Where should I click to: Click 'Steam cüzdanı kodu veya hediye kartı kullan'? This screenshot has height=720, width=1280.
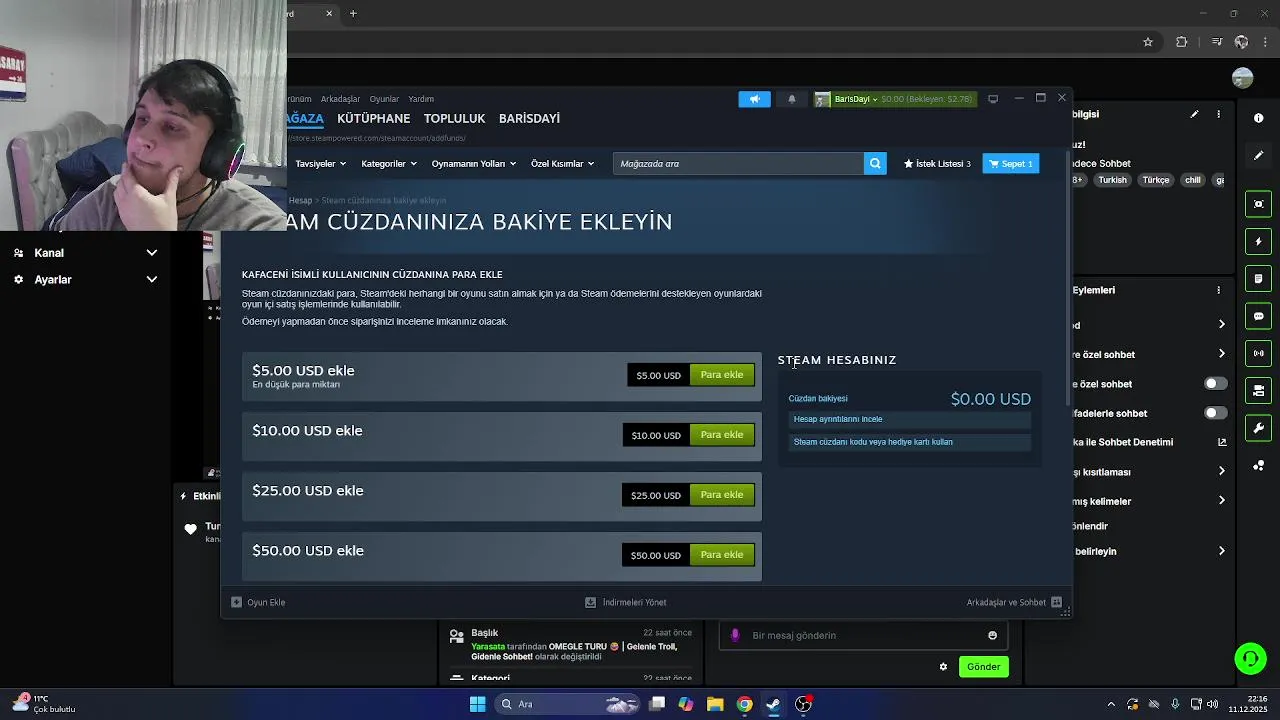[909, 442]
